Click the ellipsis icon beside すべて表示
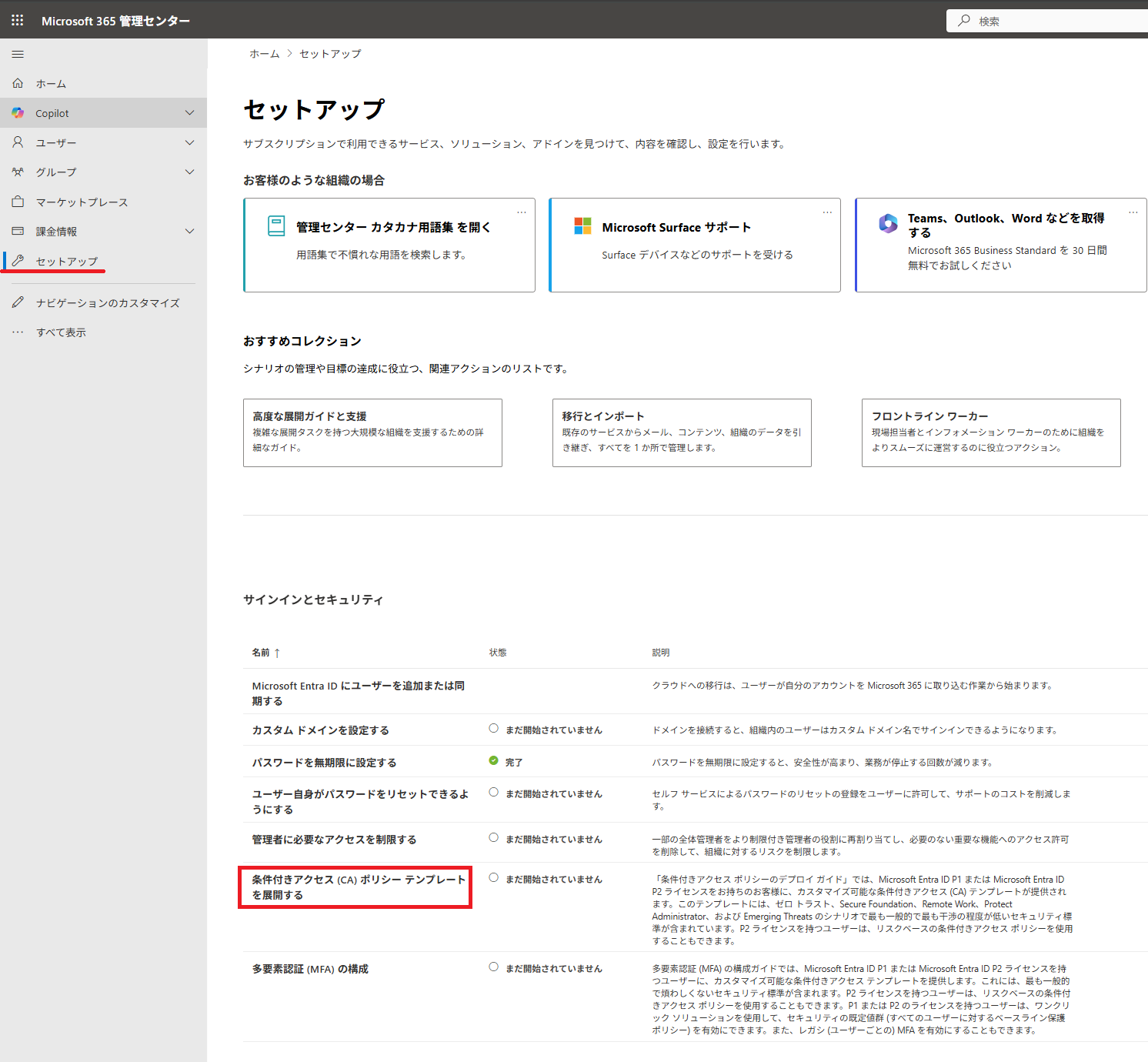 pyautogui.click(x=18, y=332)
